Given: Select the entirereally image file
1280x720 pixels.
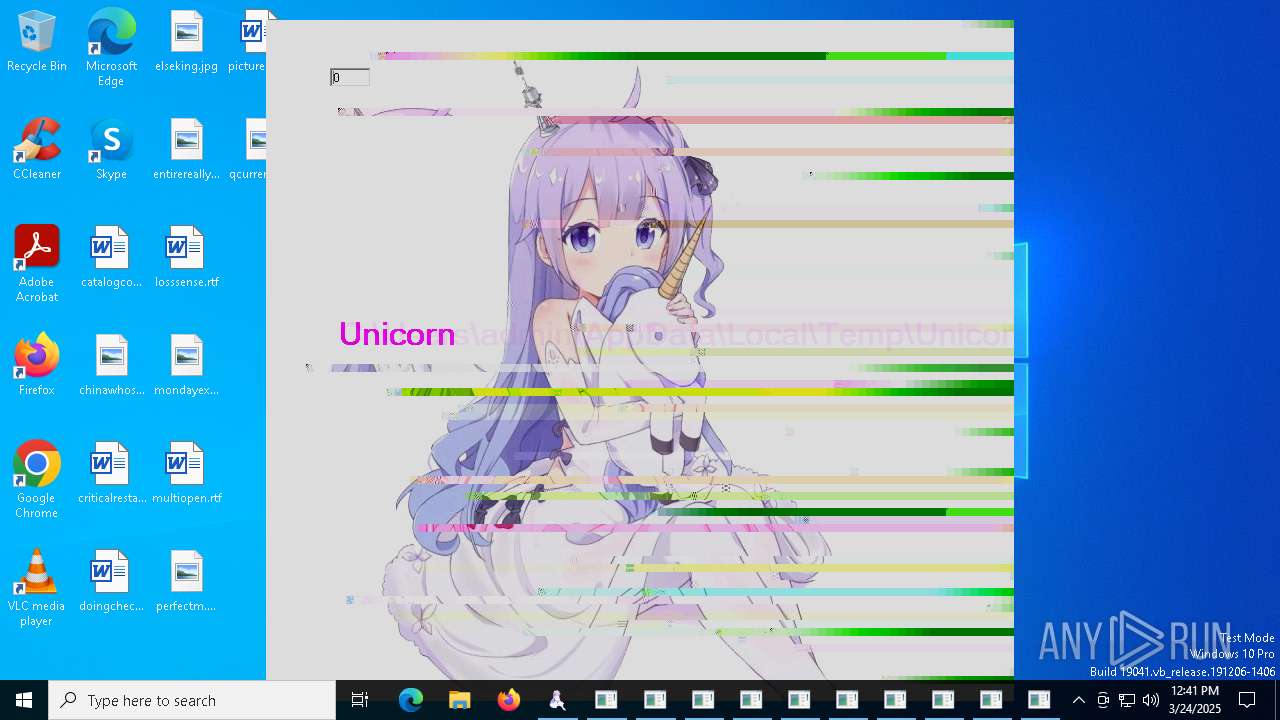Looking at the screenshot, I should coord(186,150).
